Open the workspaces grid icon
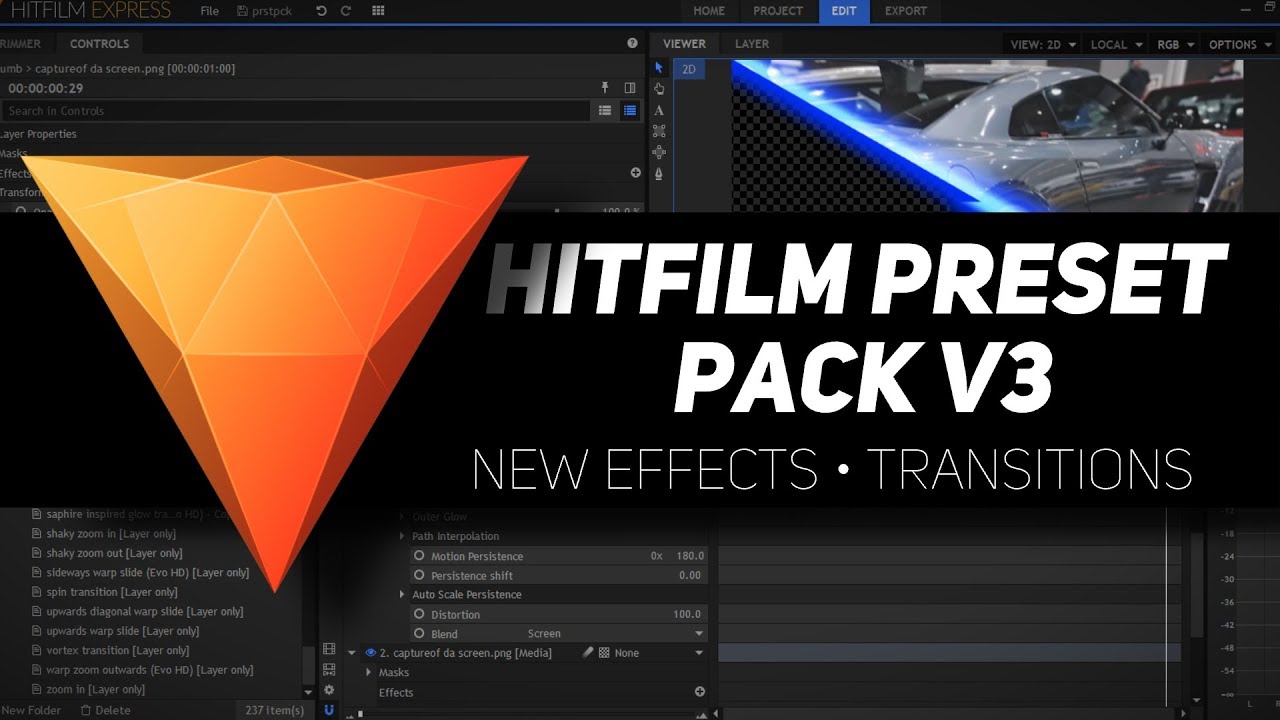The width and height of the screenshot is (1280, 720). (378, 11)
